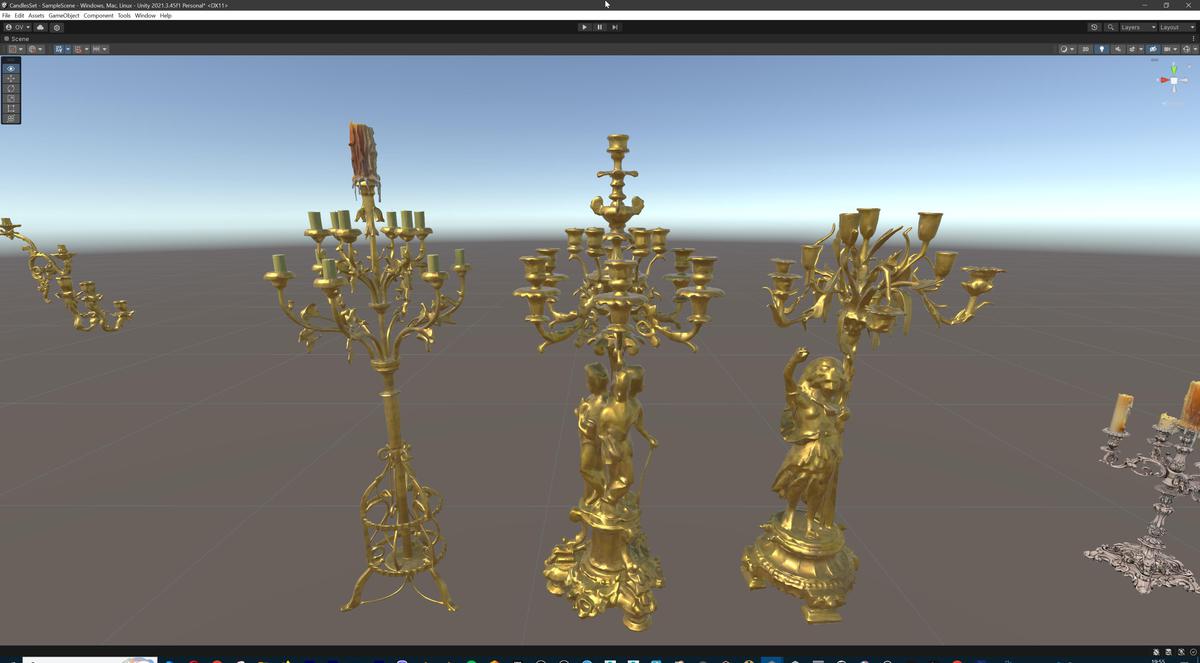This screenshot has height=663, width=1200.
Task: Select the Move tool in the Tools overlay
Action: (10, 79)
